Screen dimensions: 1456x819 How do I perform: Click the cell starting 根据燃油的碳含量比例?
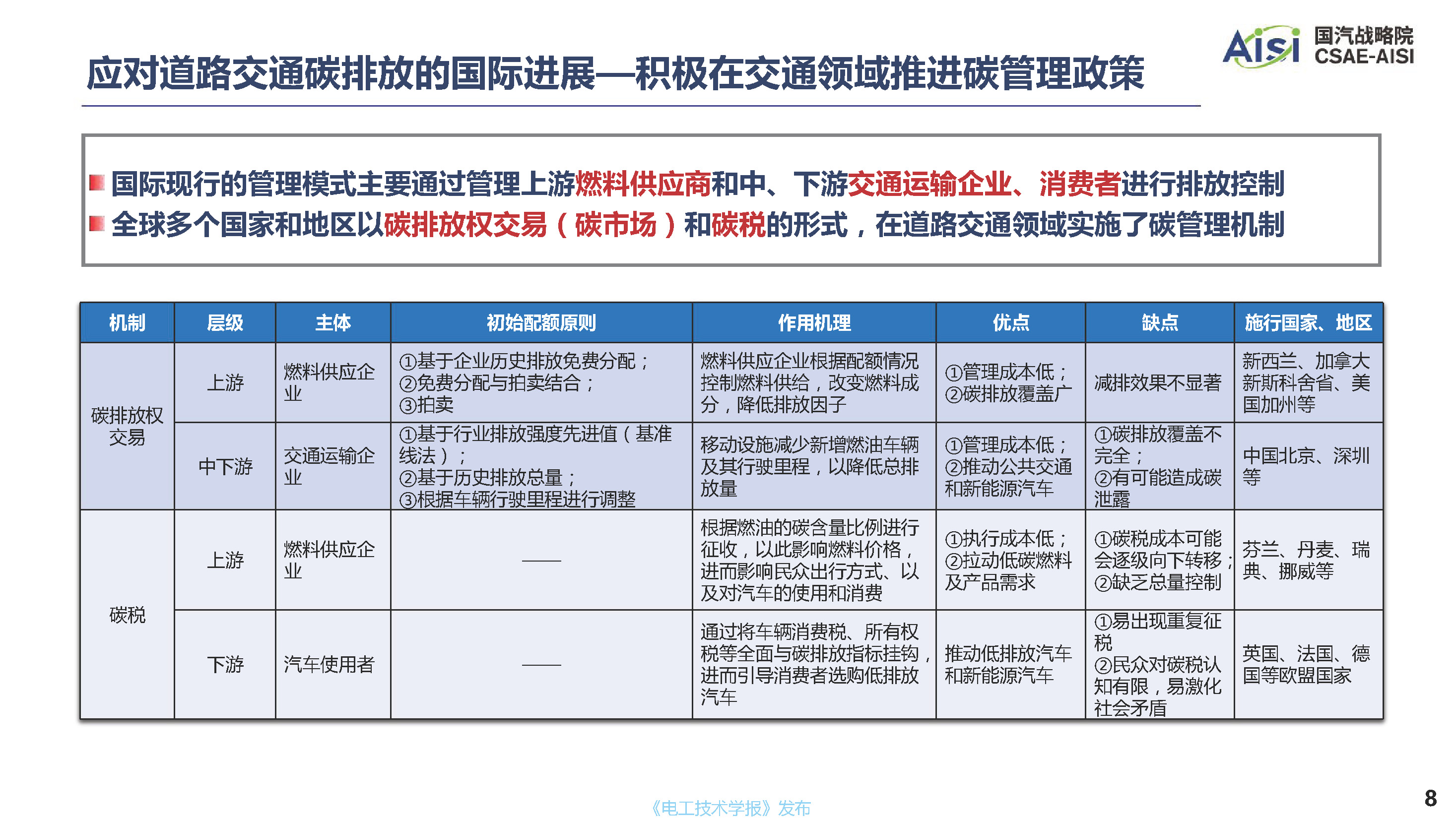pyautogui.click(x=814, y=560)
